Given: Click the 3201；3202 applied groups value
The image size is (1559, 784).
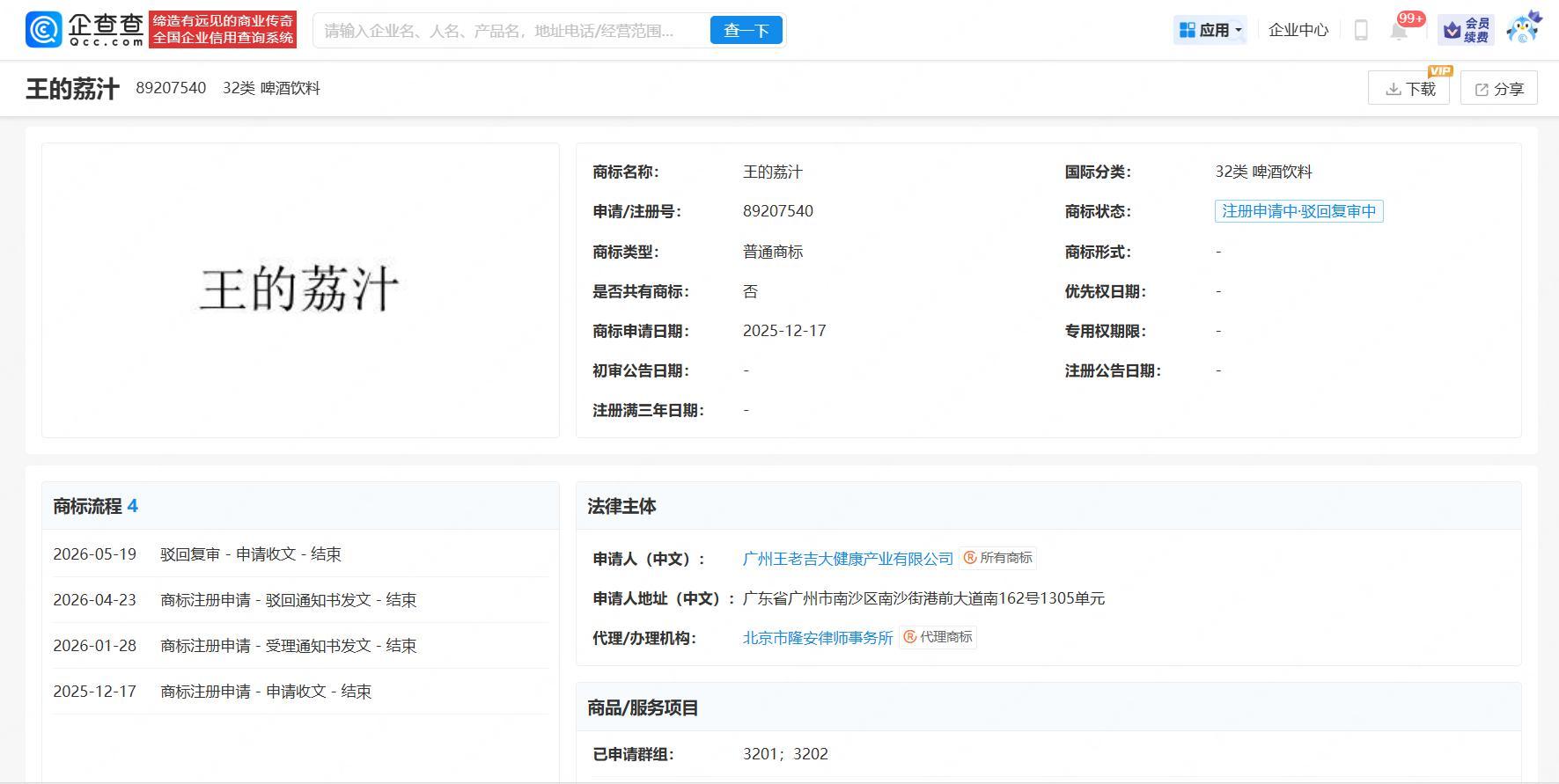Looking at the screenshot, I should point(785,754).
